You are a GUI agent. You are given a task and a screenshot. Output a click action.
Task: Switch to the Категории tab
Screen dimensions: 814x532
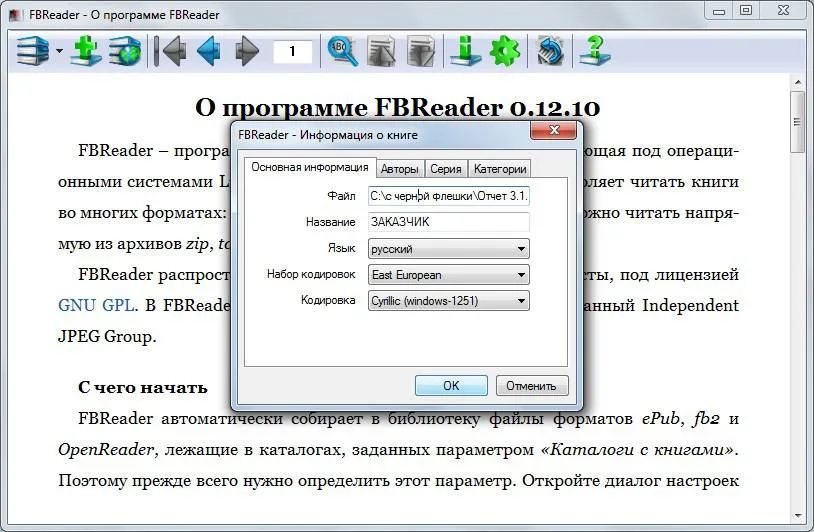(500, 169)
